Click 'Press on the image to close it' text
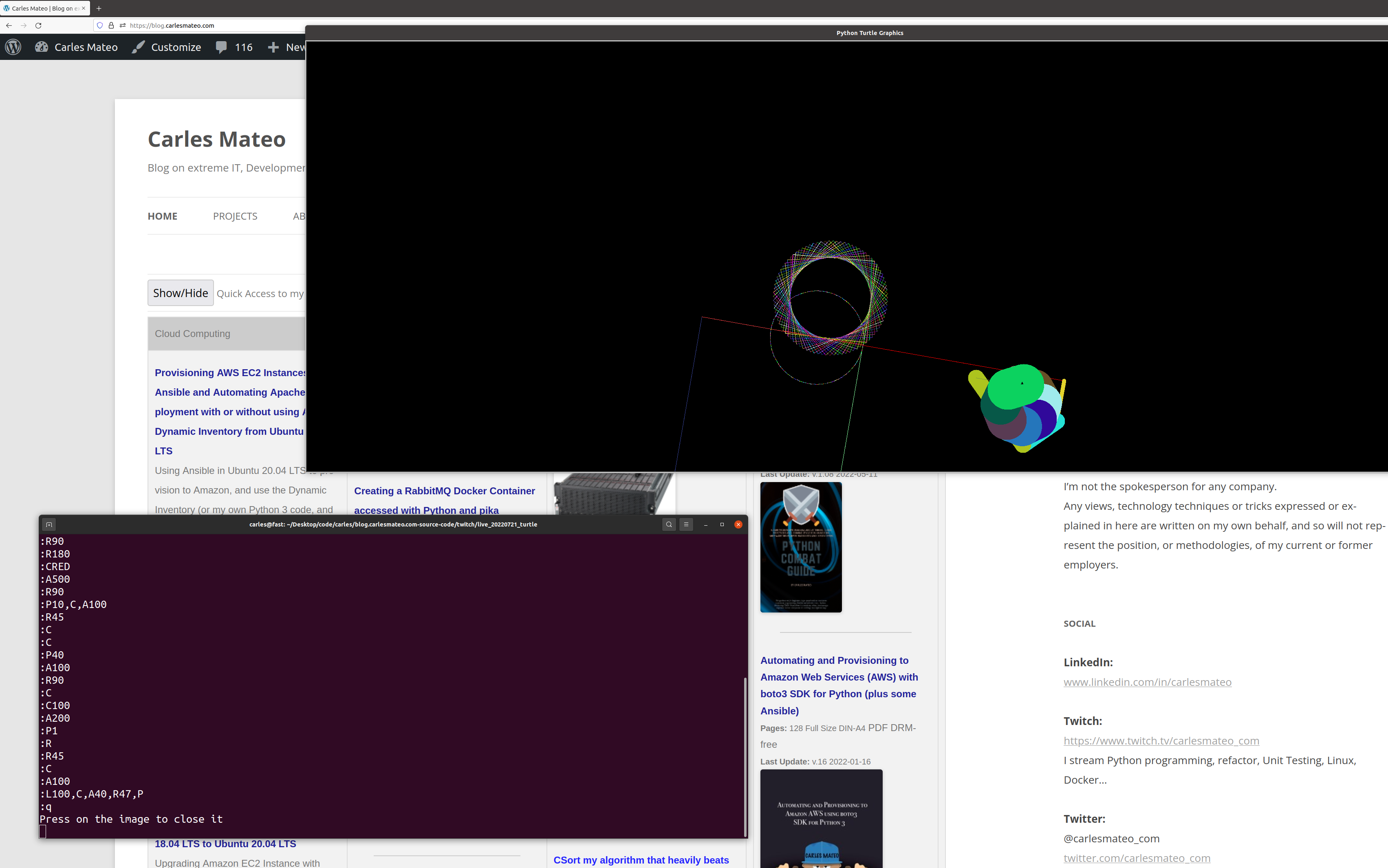 [131, 819]
